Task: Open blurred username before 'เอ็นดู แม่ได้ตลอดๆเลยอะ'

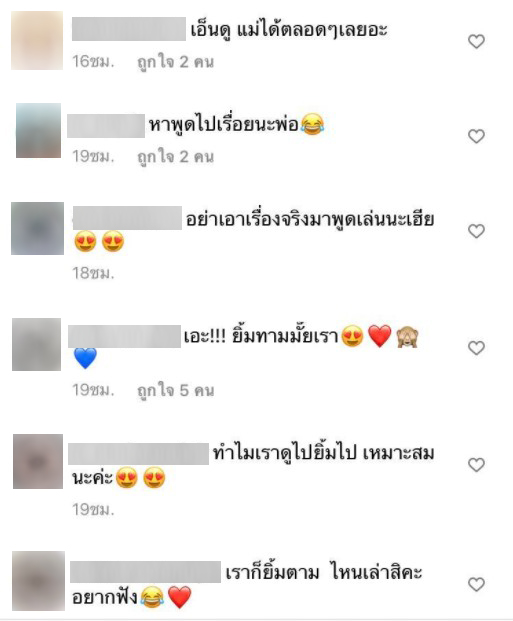Action: [x=129, y=29]
